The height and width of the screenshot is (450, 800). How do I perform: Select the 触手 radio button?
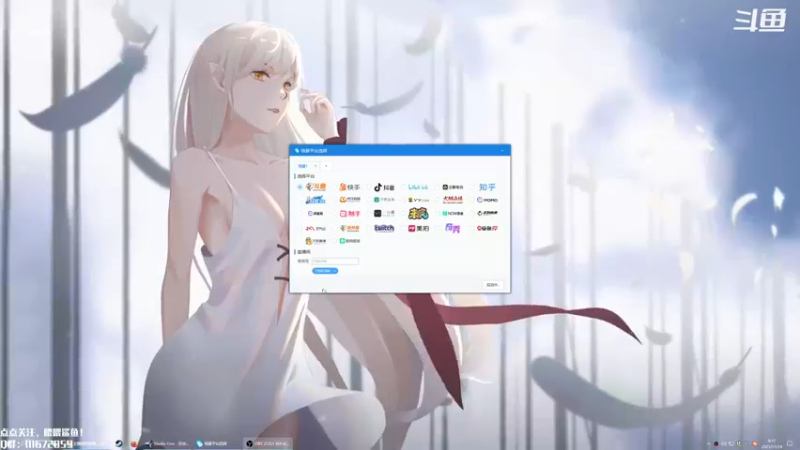click(334, 213)
